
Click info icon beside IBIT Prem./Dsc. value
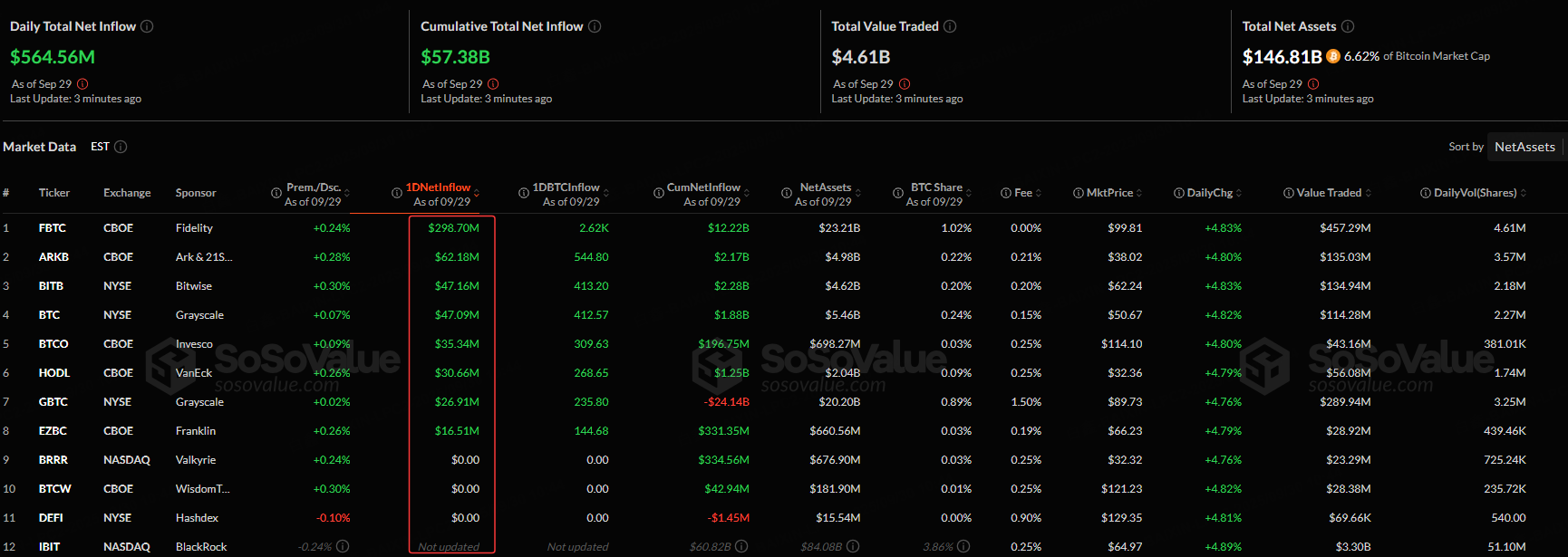click(343, 546)
